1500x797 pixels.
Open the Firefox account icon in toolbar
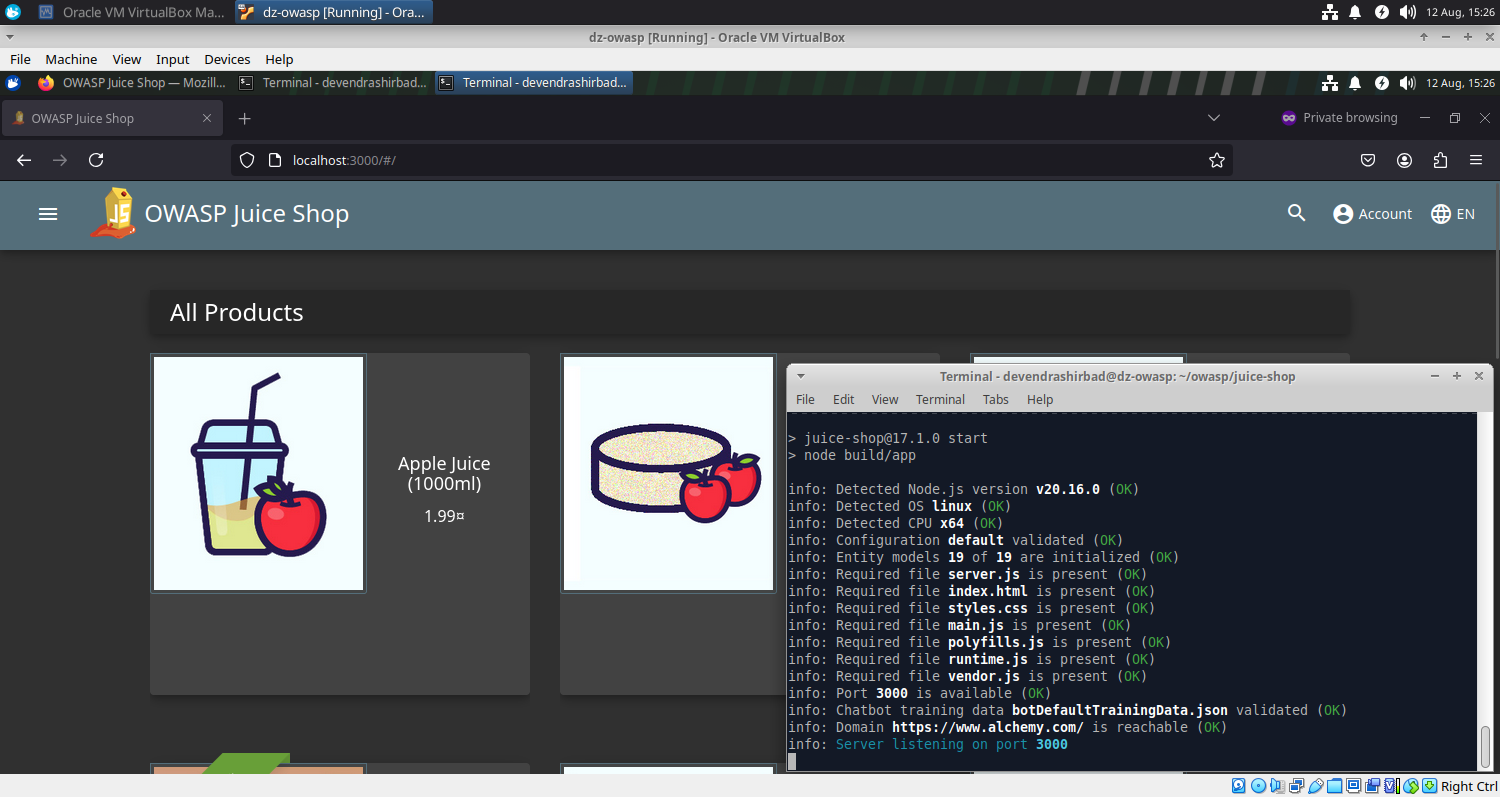1405,160
